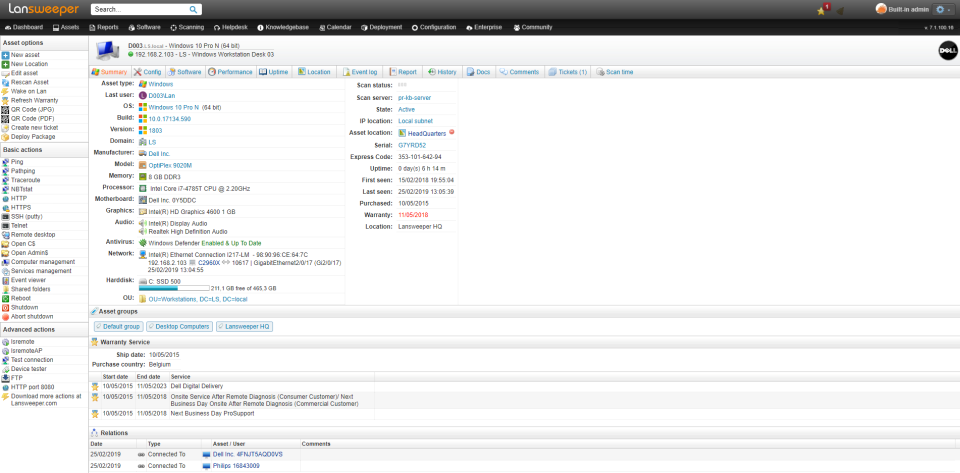Image resolution: width=960 pixels, height=473 pixels.
Task: Click Rescan Asset
Action: point(29,82)
